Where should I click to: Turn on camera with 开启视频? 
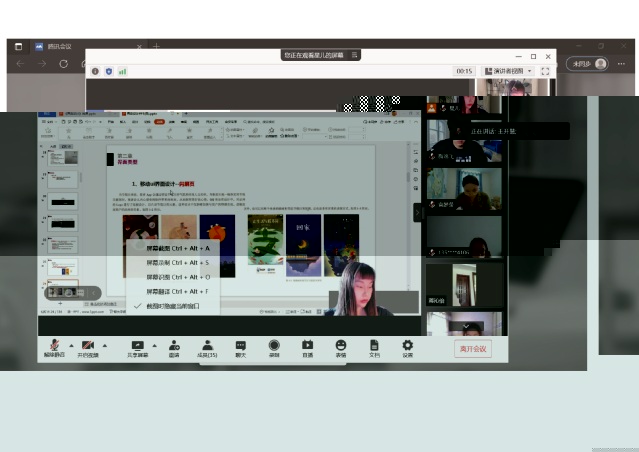pos(88,345)
